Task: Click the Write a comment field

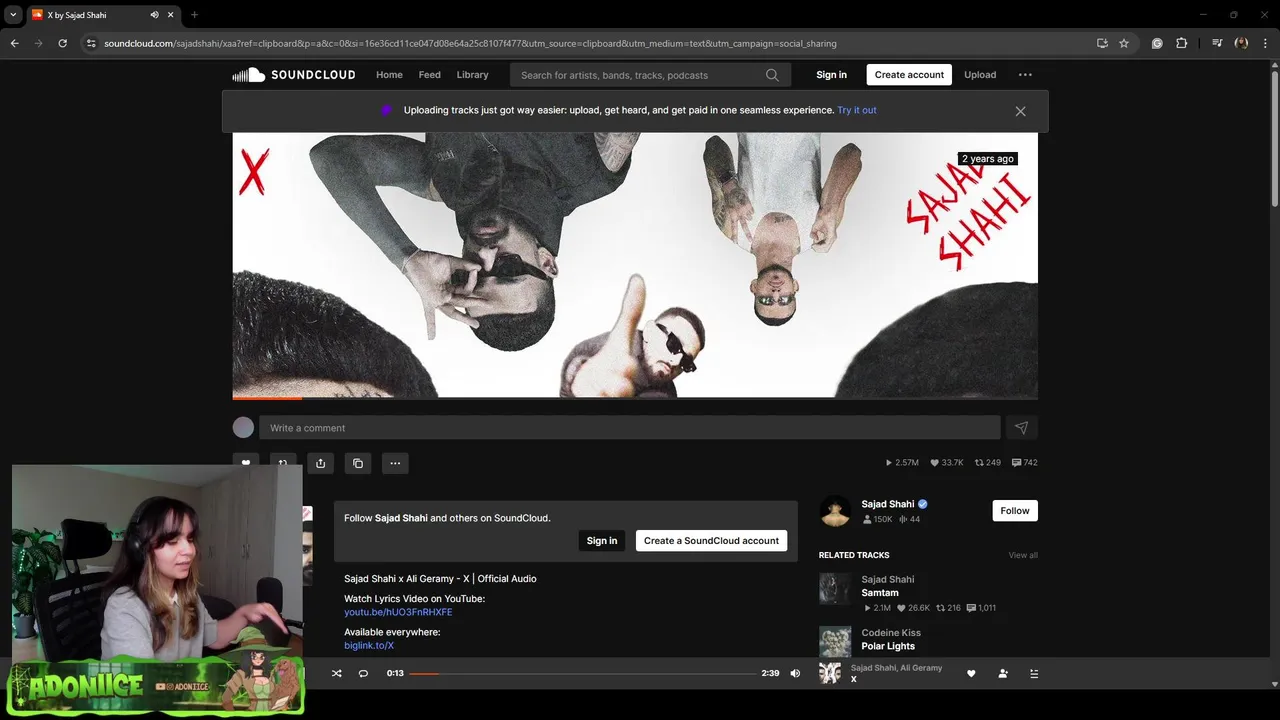Action: [x=630, y=428]
